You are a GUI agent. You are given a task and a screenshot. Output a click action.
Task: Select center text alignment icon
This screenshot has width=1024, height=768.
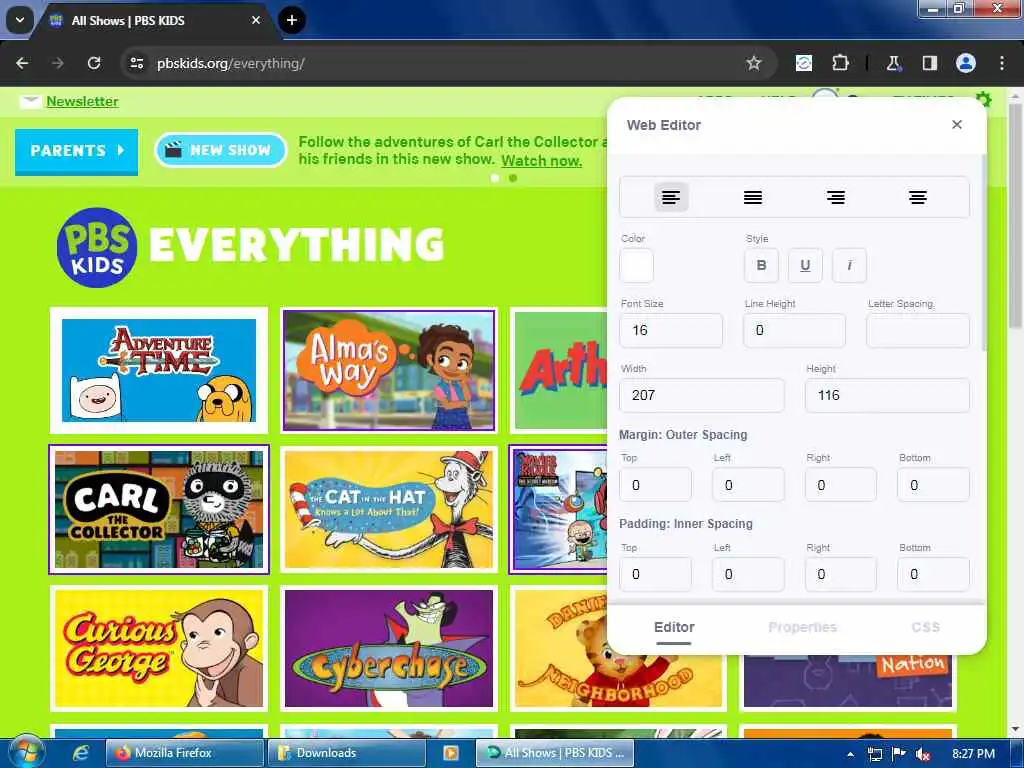pyautogui.click(x=918, y=197)
